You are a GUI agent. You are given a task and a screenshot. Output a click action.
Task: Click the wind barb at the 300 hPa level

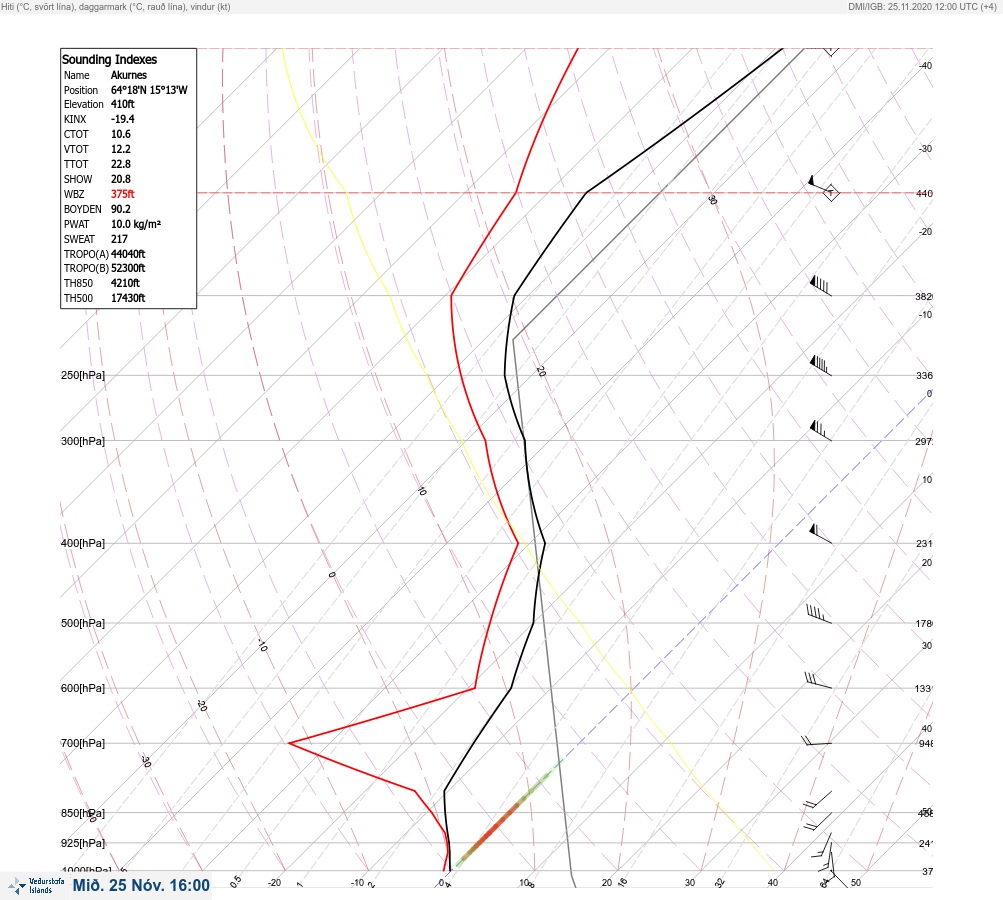coord(821,430)
